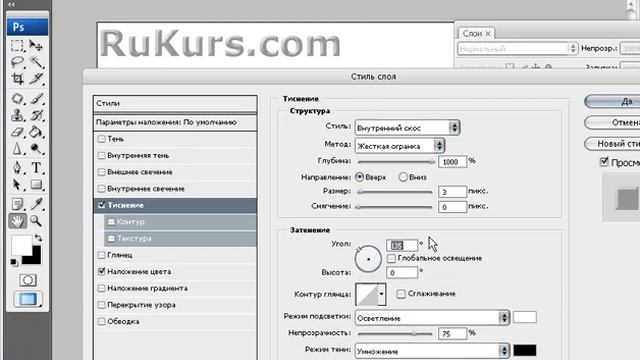
Task: Uncheck the Тиснение checkbox
Action: [x=102, y=205]
